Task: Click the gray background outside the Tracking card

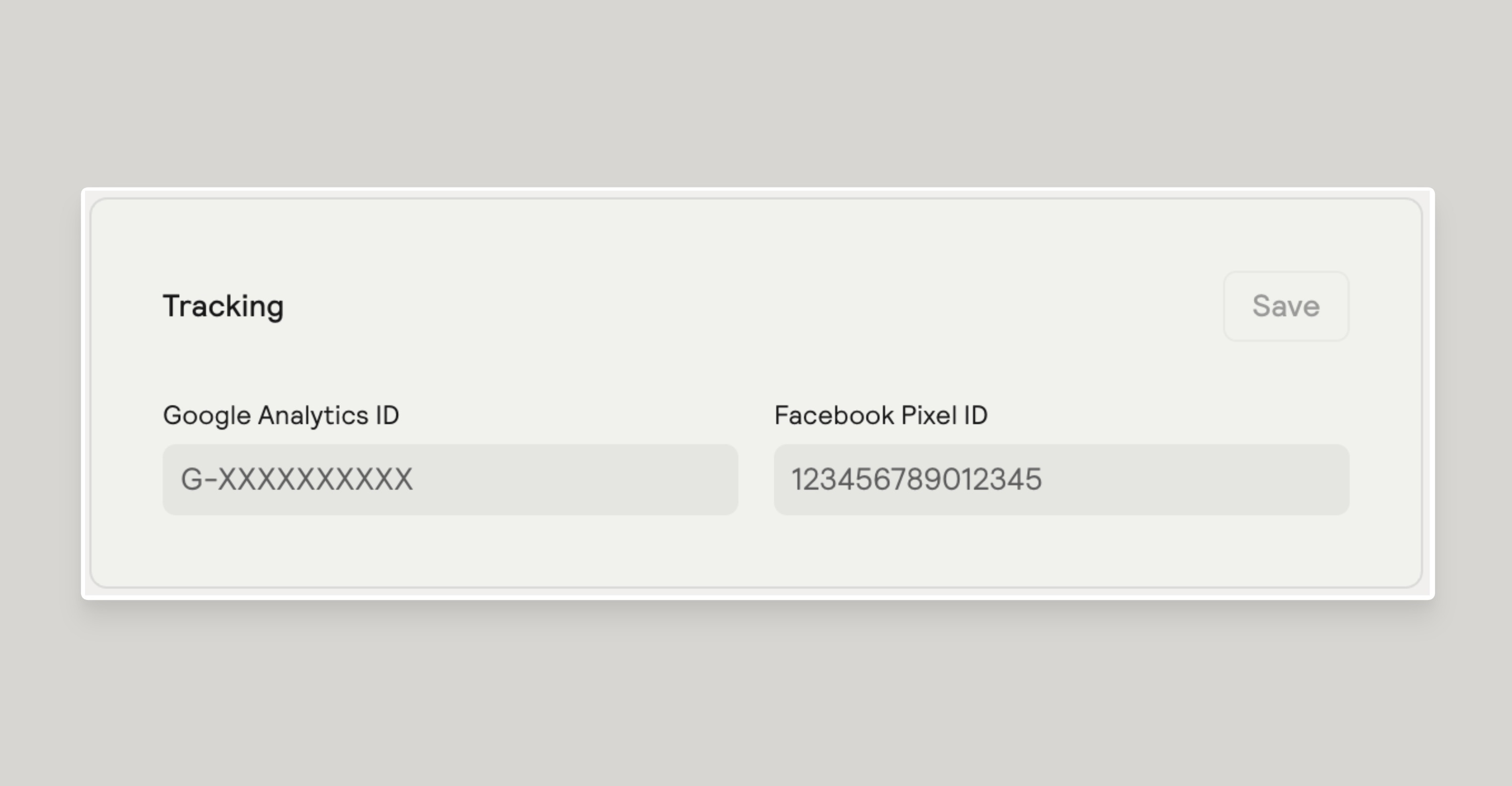Action: click(x=756, y=94)
